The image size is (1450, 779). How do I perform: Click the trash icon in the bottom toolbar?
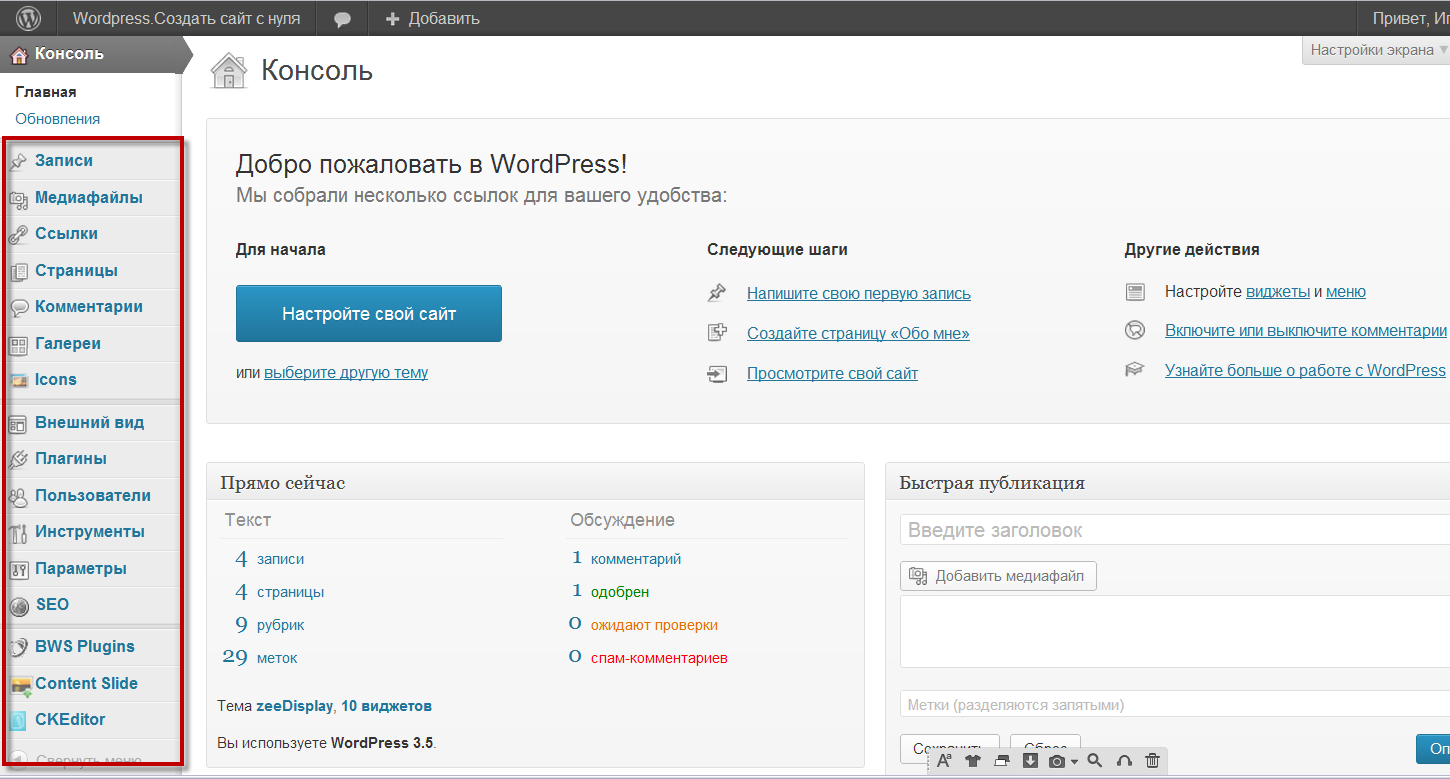(1151, 761)
